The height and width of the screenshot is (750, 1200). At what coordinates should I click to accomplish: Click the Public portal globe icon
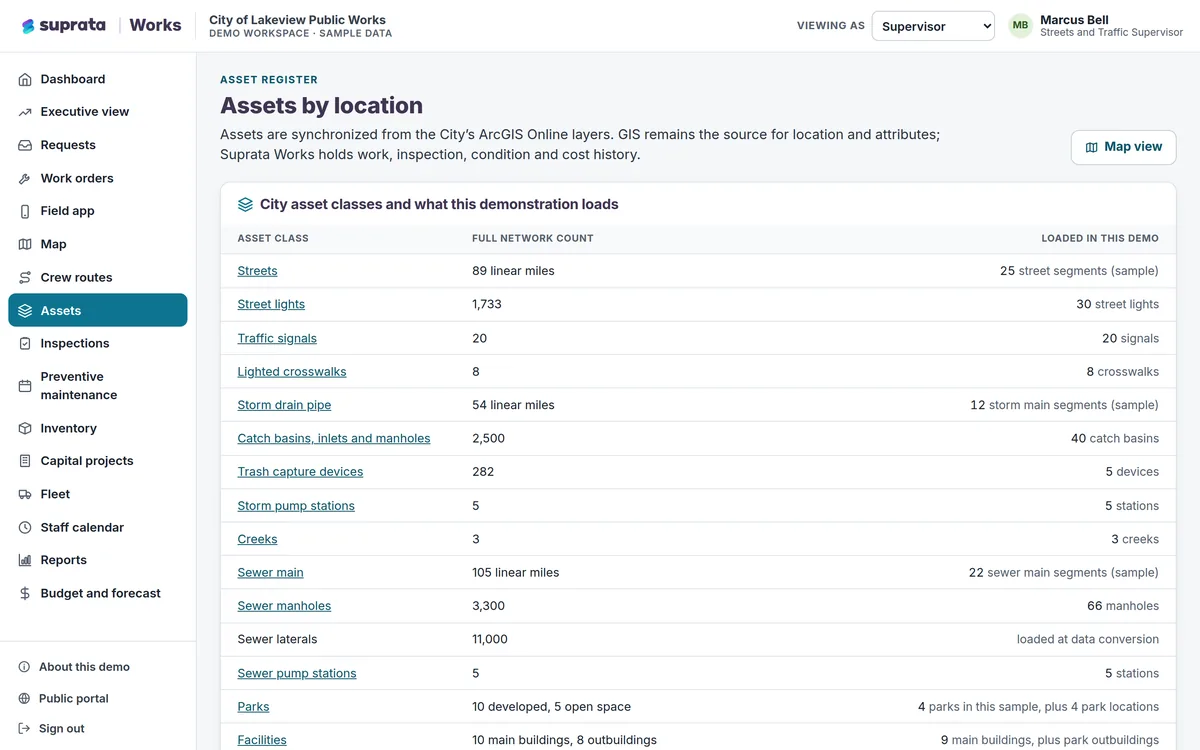click(x=25, y=699)
